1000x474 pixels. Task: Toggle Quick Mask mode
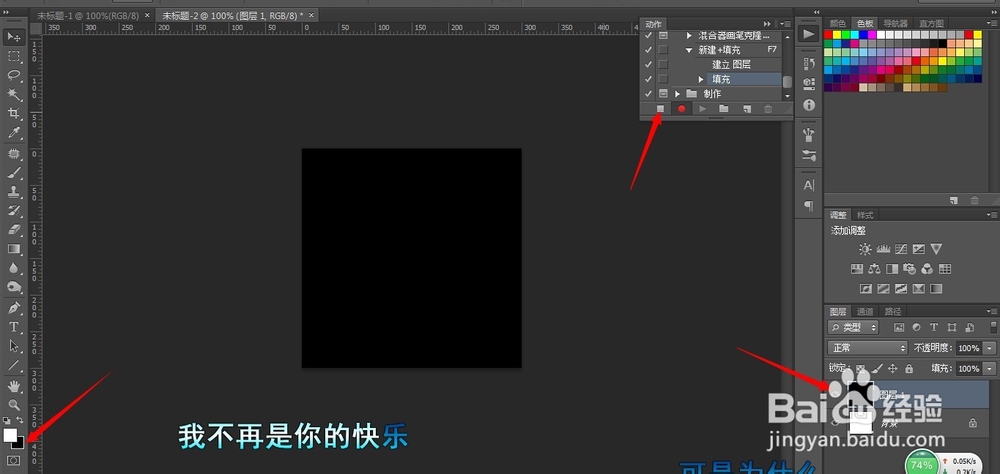coord(13,461)
